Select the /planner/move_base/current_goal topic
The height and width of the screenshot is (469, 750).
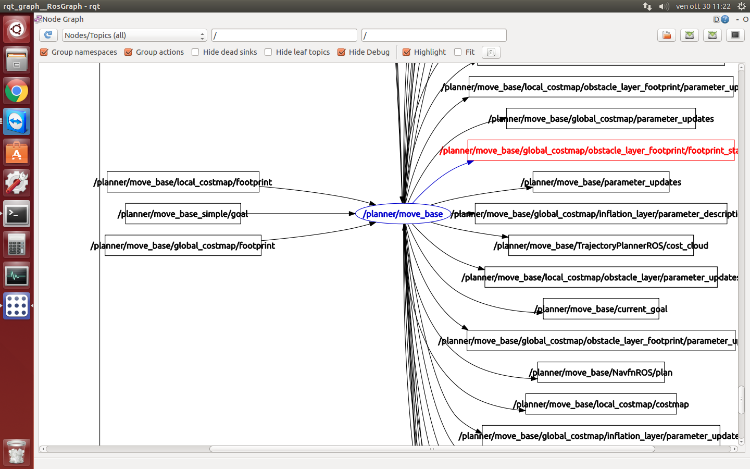(x=601, y=309)
